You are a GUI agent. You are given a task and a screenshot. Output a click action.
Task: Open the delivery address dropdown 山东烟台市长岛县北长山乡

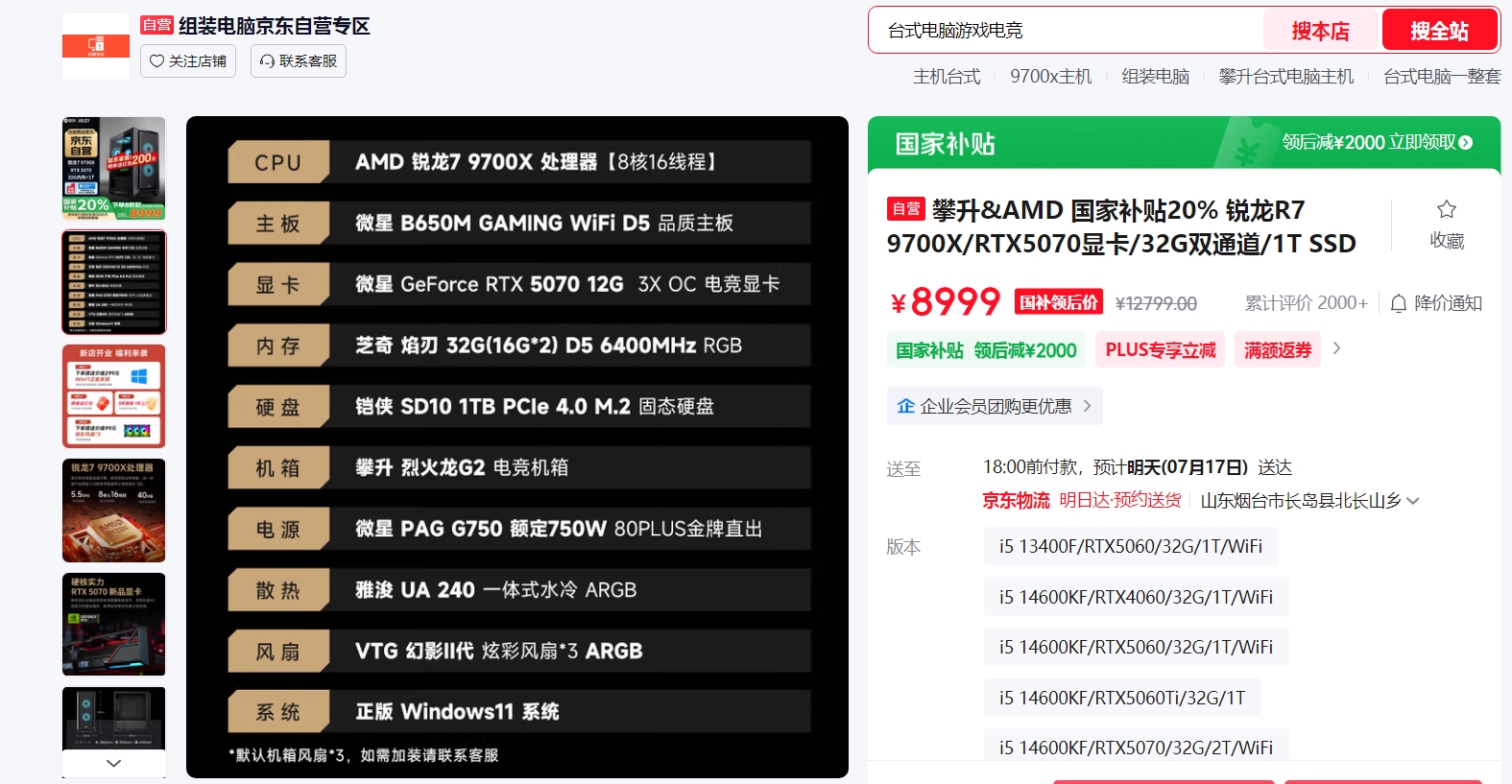pos(1310,501)
